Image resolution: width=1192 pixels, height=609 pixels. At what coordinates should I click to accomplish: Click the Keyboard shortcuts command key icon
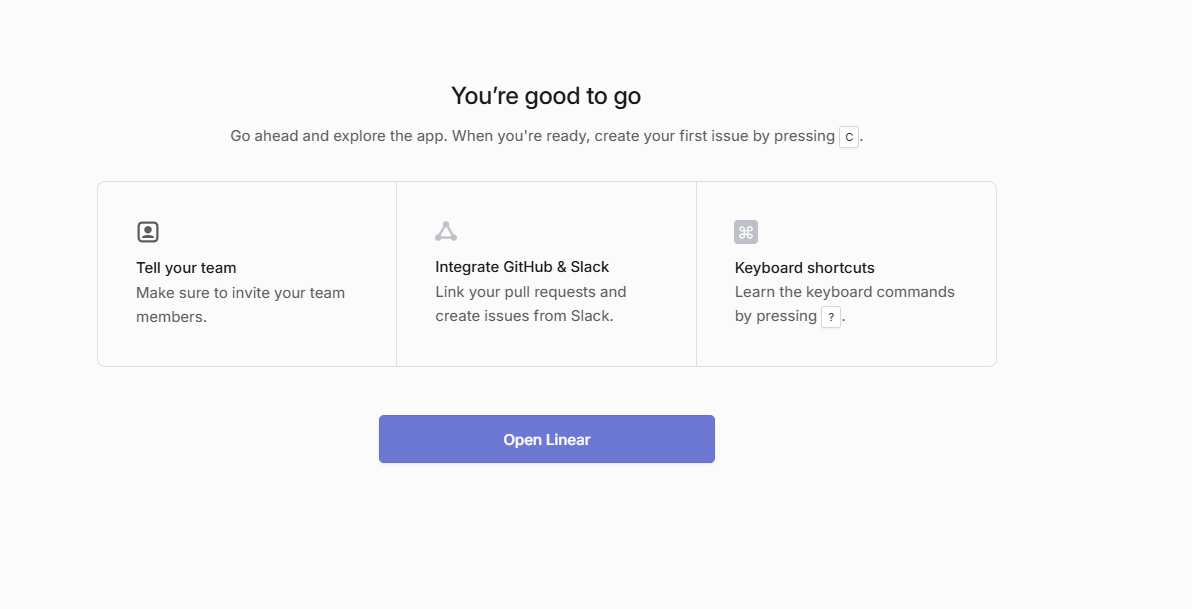(746, 232)
